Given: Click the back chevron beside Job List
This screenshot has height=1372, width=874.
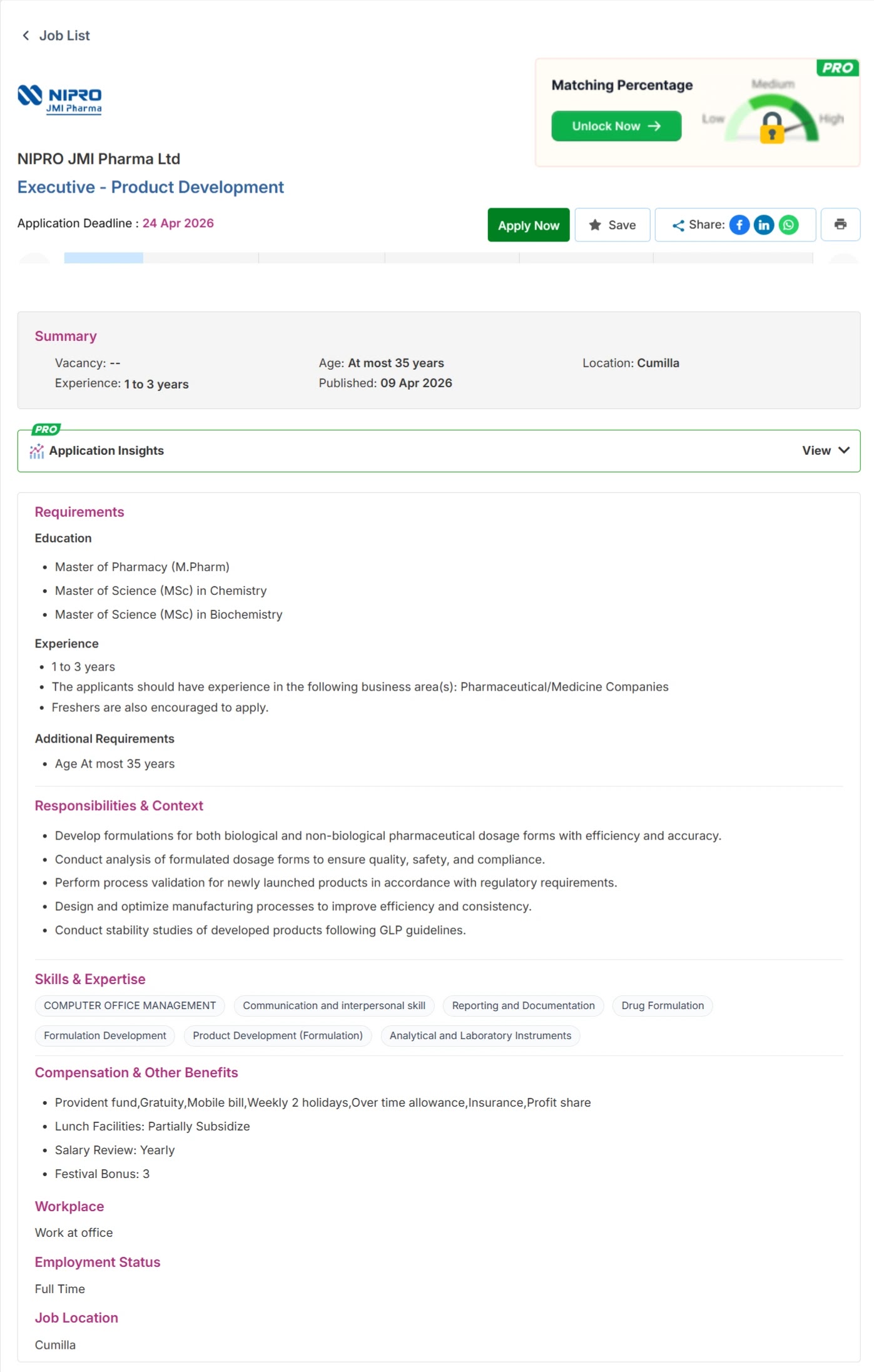Looking at the screenshot, I should point(26,36).
